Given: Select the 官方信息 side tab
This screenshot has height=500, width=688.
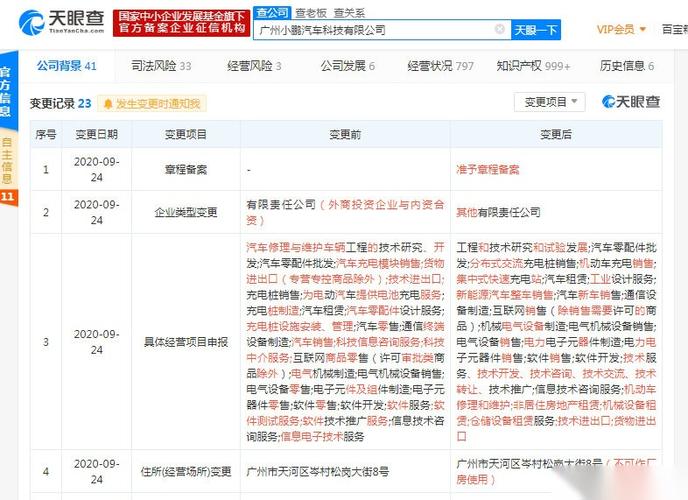Looking at the screenshot, I should (8, 91).
